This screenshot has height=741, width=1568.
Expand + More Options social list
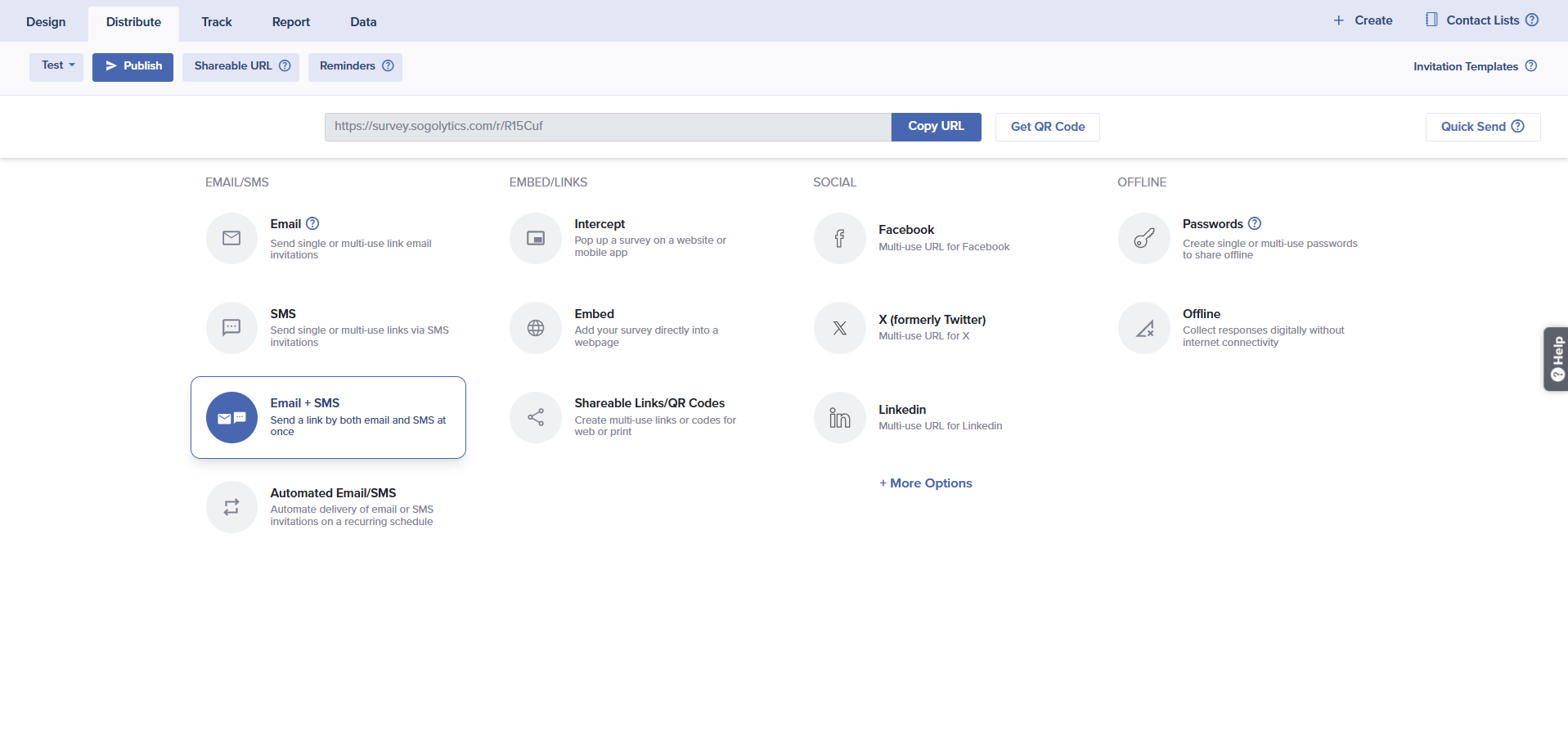coord(926,483)
